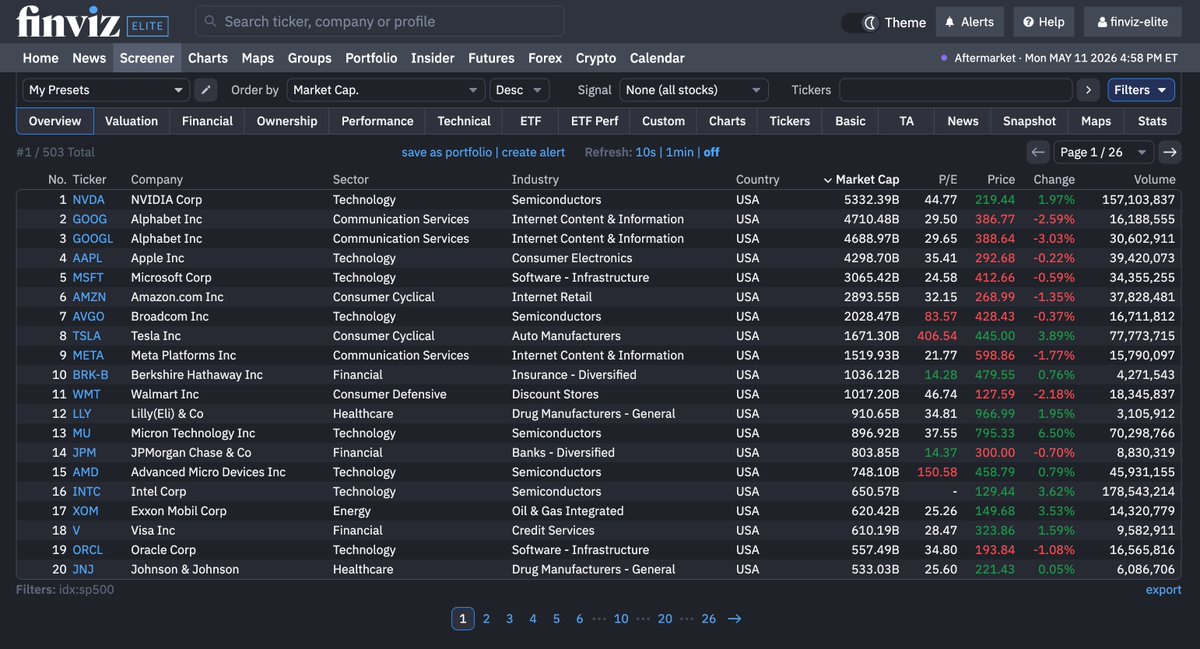Screen dimensions: 1200x649
Task: Open the Maps menu item in navbar
Action: 258,58
